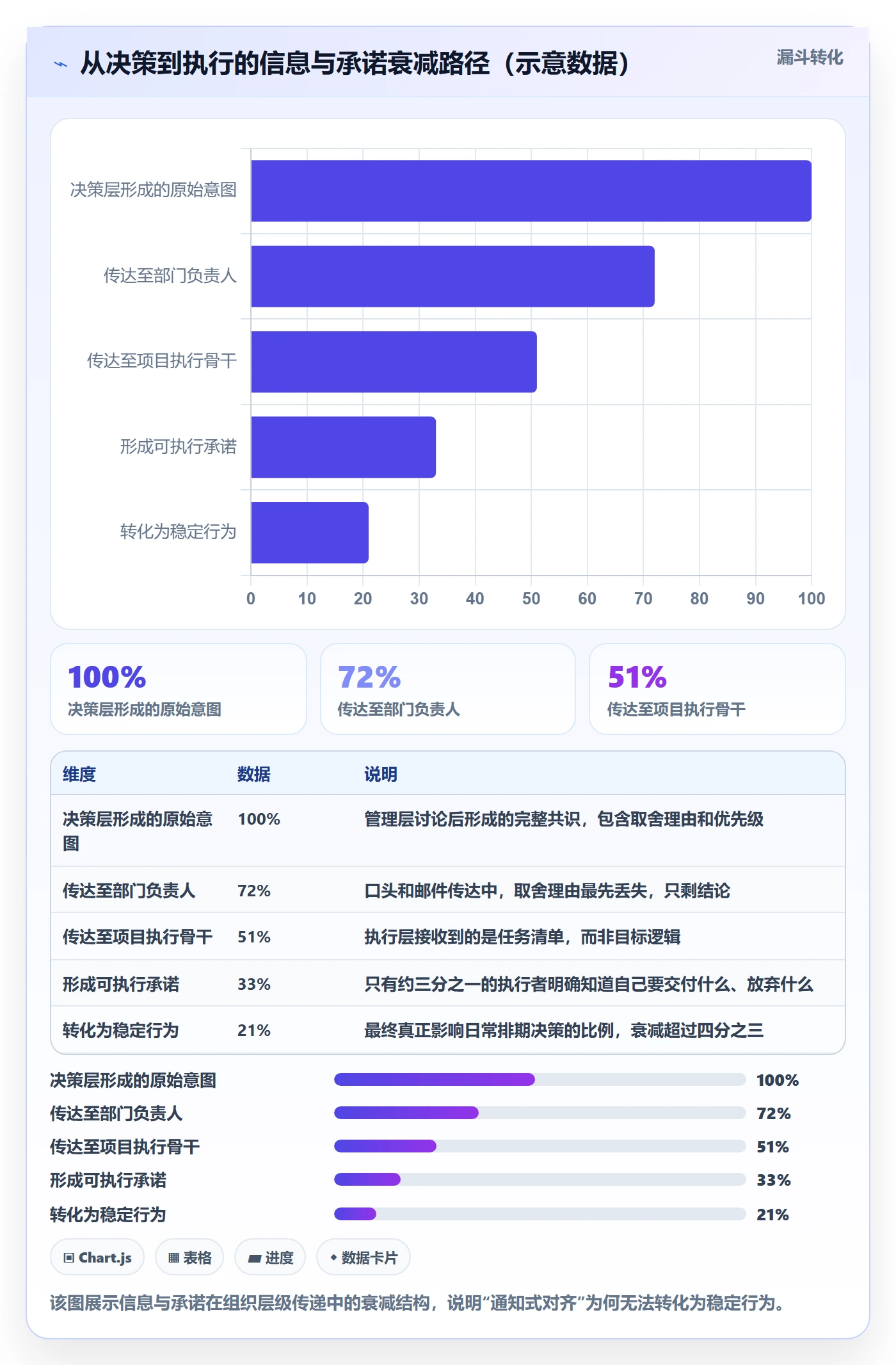Click the Chart.js tag chip
The width and height of the screenshot is (896, 1365).
coord(97,1257)
